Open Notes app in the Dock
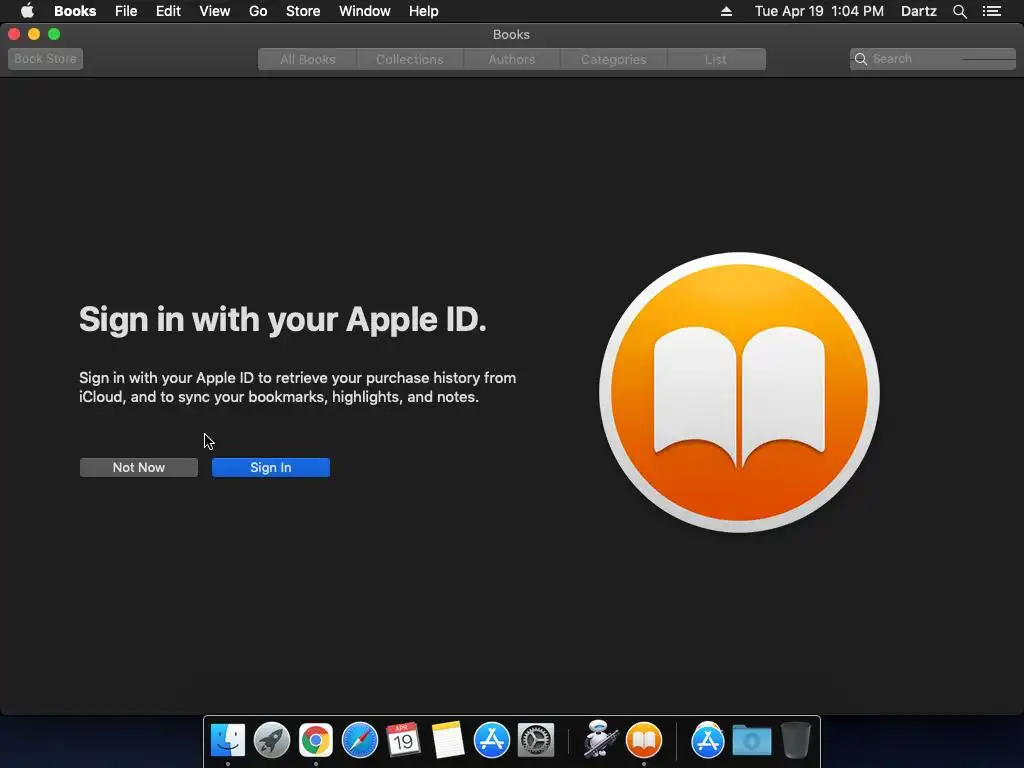 (448, 740)
